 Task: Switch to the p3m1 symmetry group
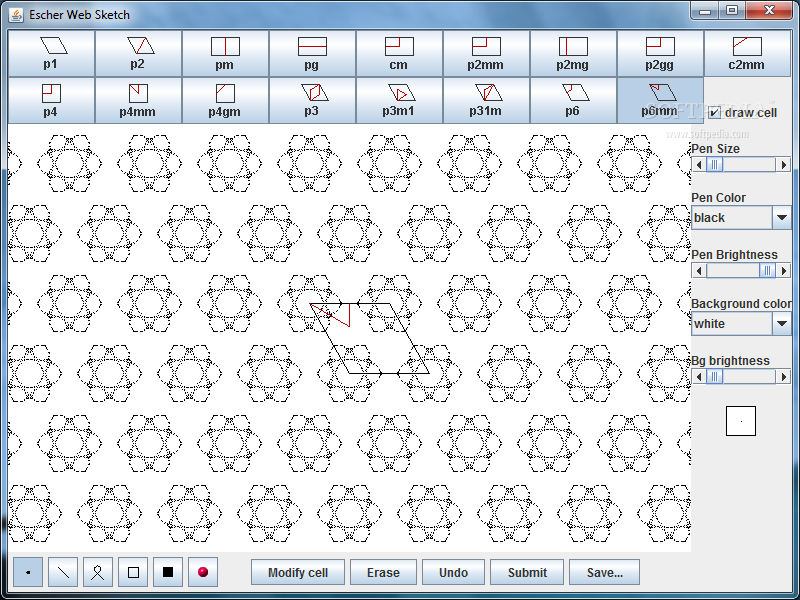399,101
